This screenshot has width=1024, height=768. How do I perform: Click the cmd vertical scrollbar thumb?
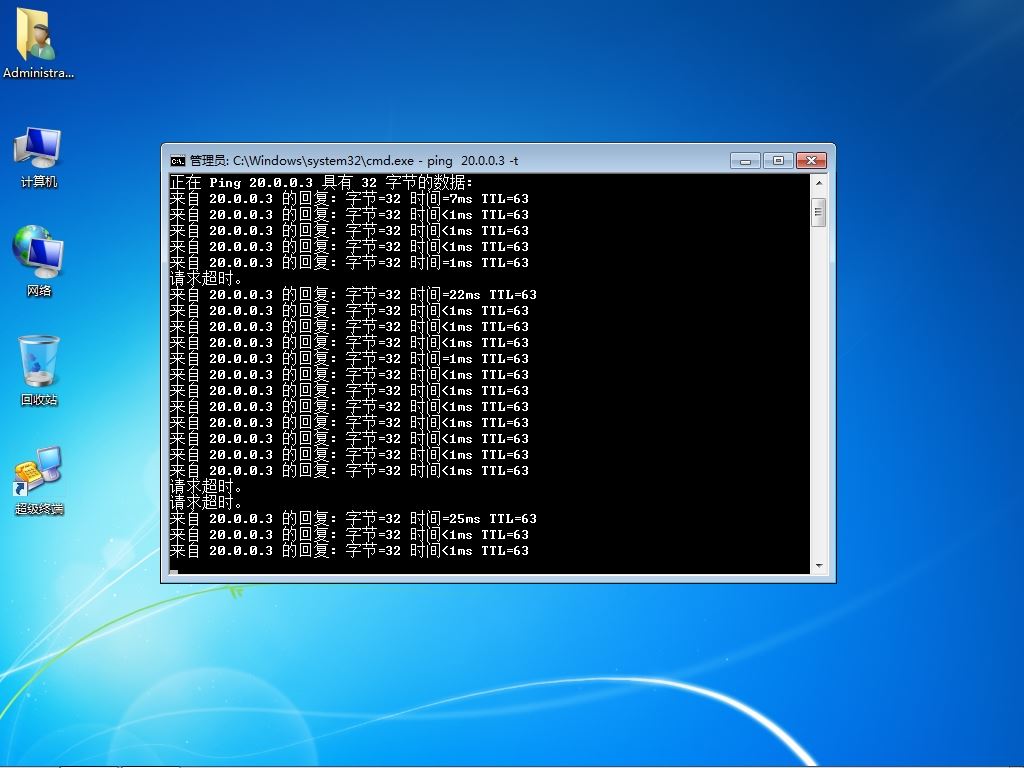tap(819, 212)
